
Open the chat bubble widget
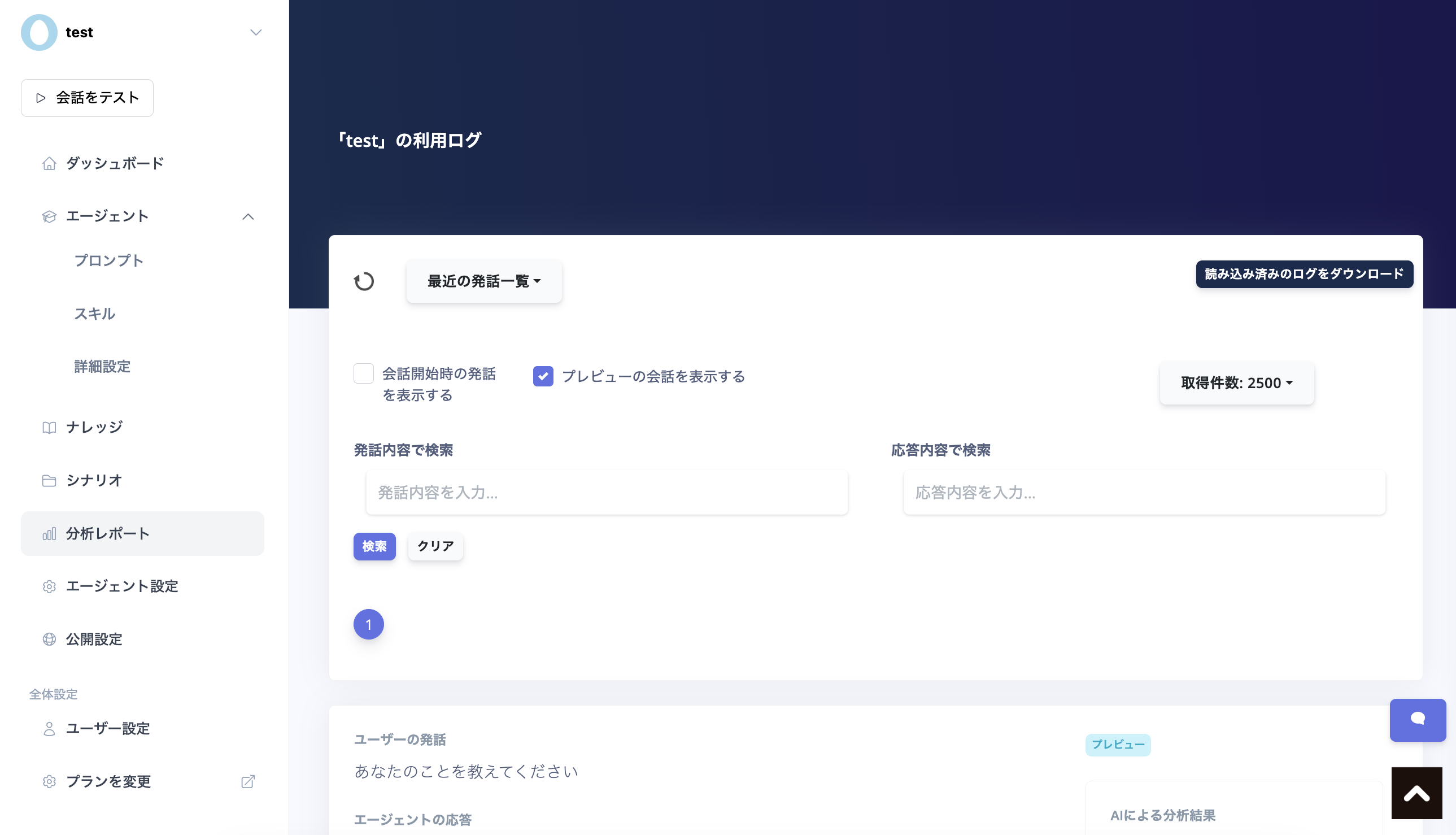pos(1417,720)
